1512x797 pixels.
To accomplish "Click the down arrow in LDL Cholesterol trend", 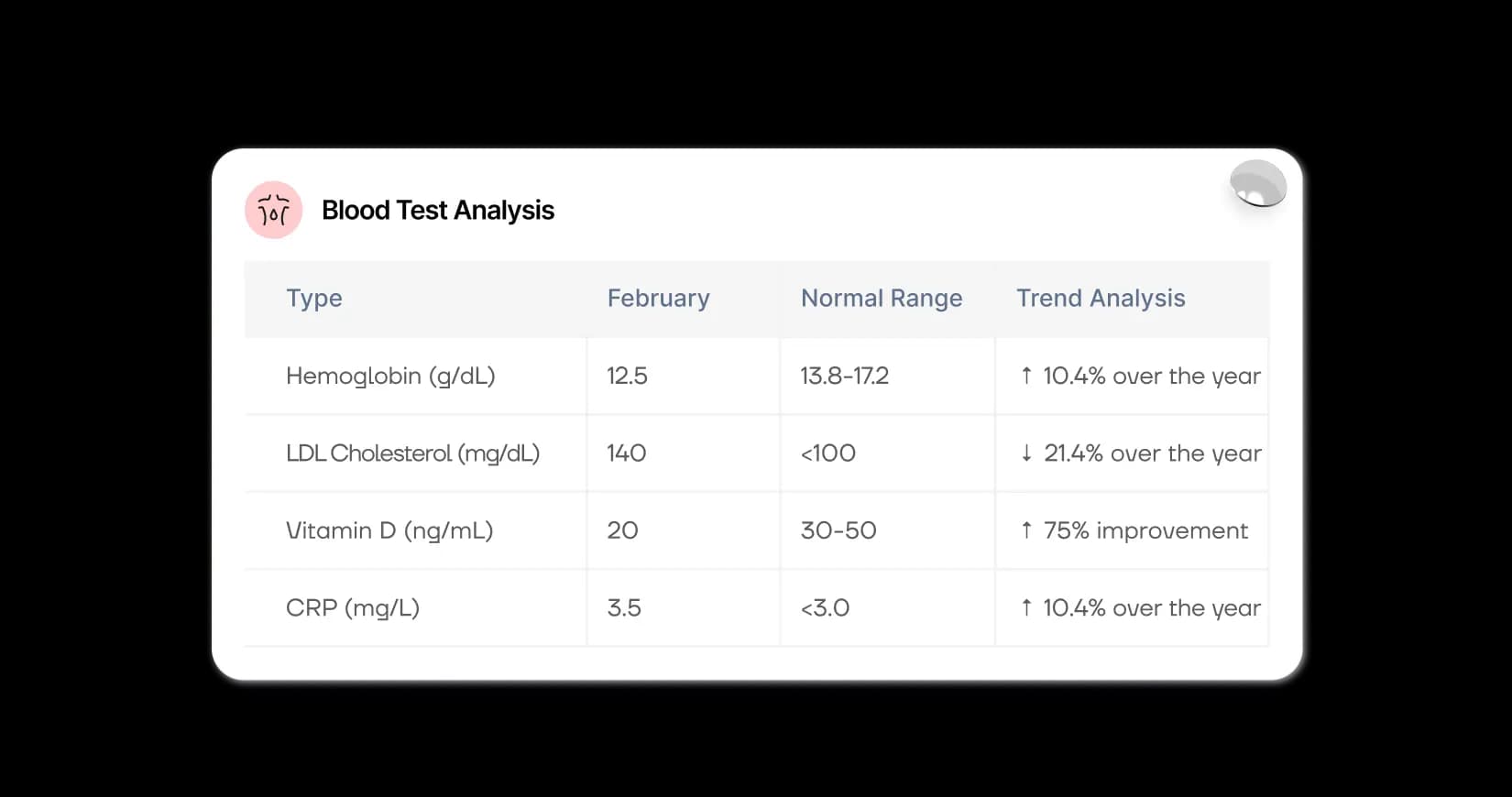I will [1026, 453].
